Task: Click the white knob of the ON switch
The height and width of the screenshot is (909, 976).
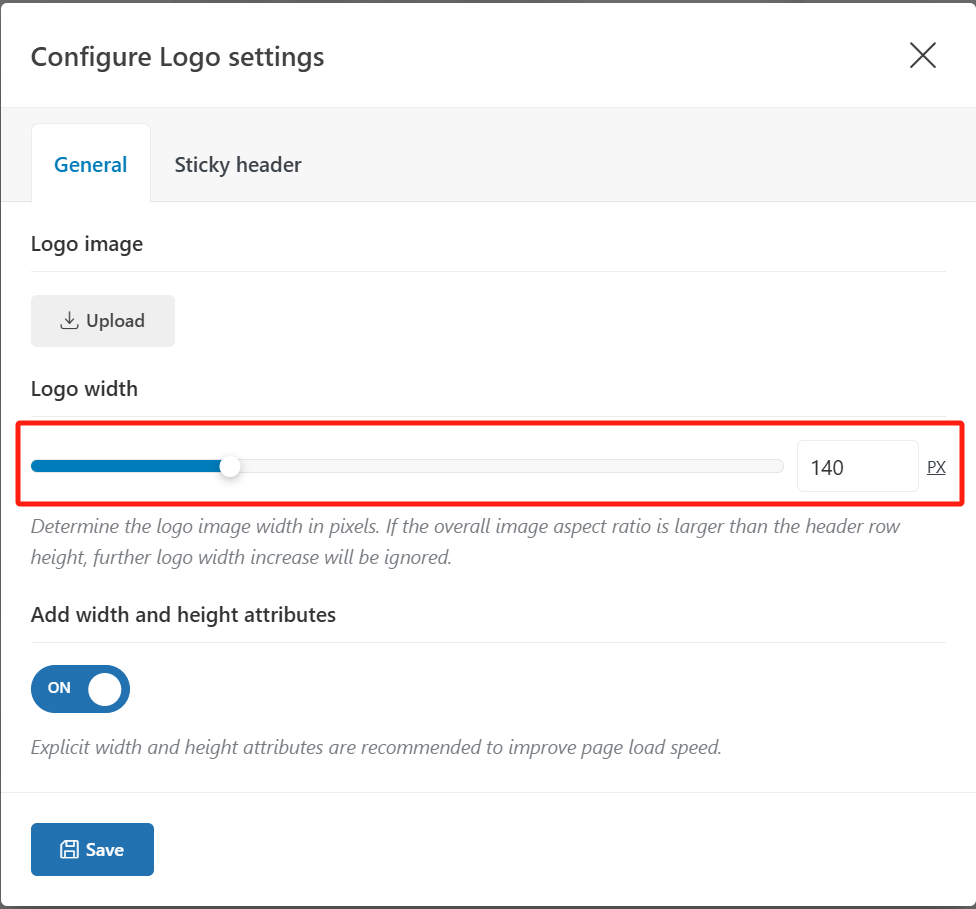Action: pos(104,688)
